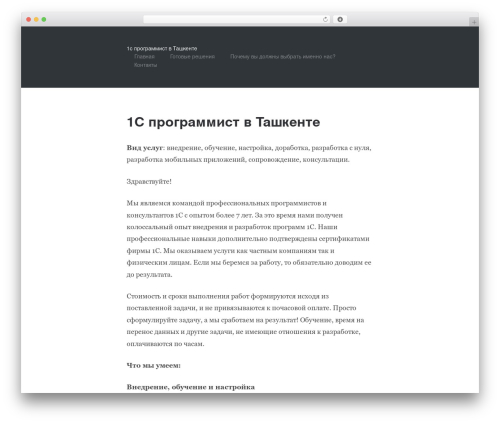Open the Контакты menu item
Viewport: 500px width, 423px height.
146,65
